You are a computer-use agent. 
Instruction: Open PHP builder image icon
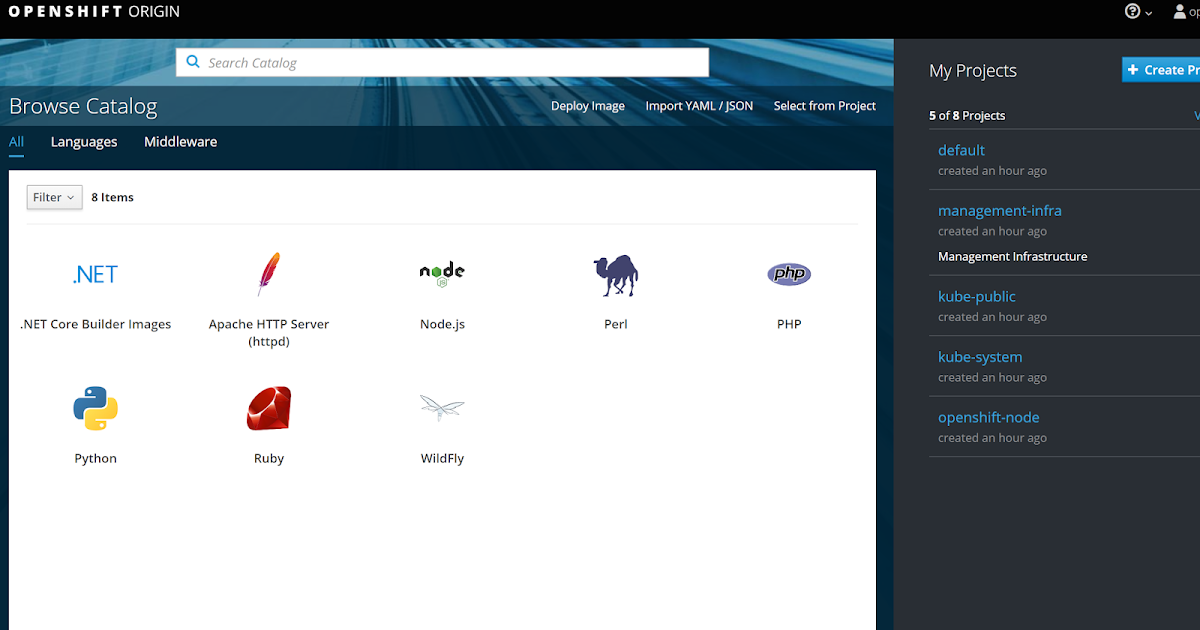(788, 273)
